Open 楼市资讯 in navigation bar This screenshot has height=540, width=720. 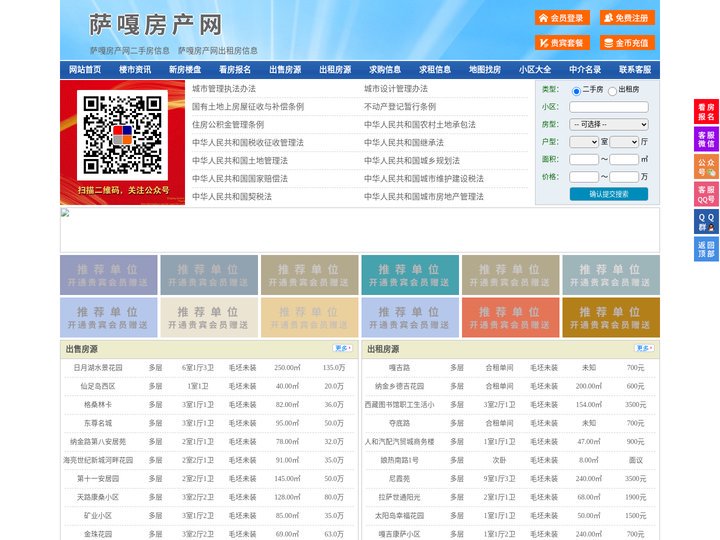pos(135,70)
